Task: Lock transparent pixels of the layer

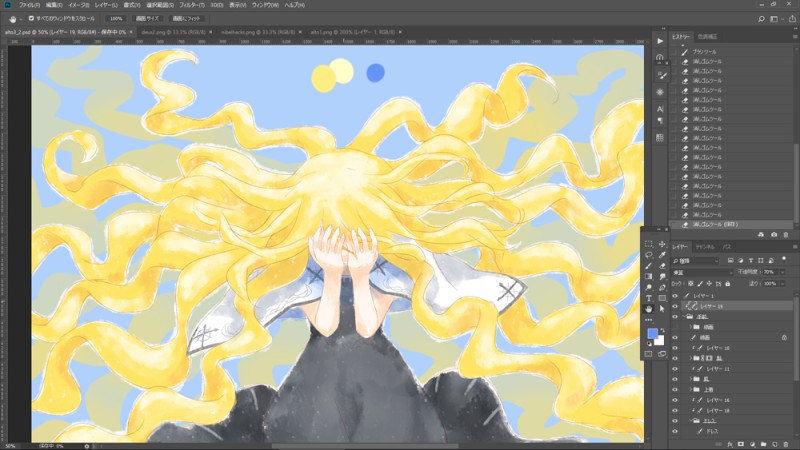Action: [690, 284]
